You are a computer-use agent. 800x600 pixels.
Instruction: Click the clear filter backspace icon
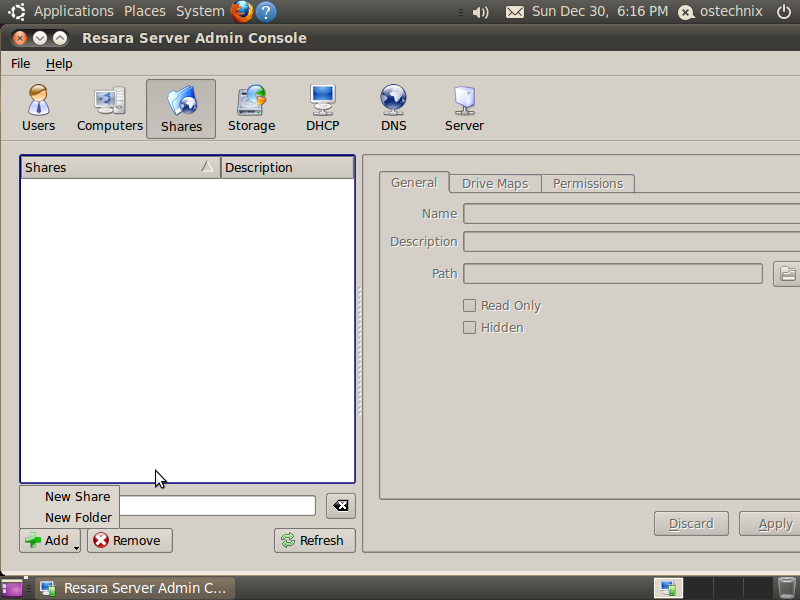click(341, 506)
